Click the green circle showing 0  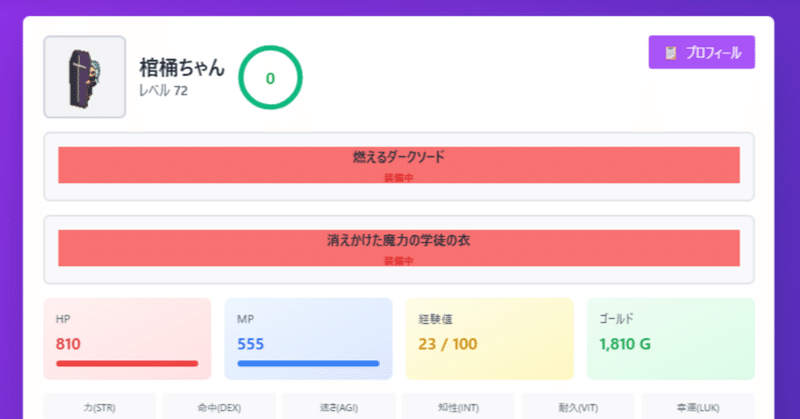tap(270, 78)
